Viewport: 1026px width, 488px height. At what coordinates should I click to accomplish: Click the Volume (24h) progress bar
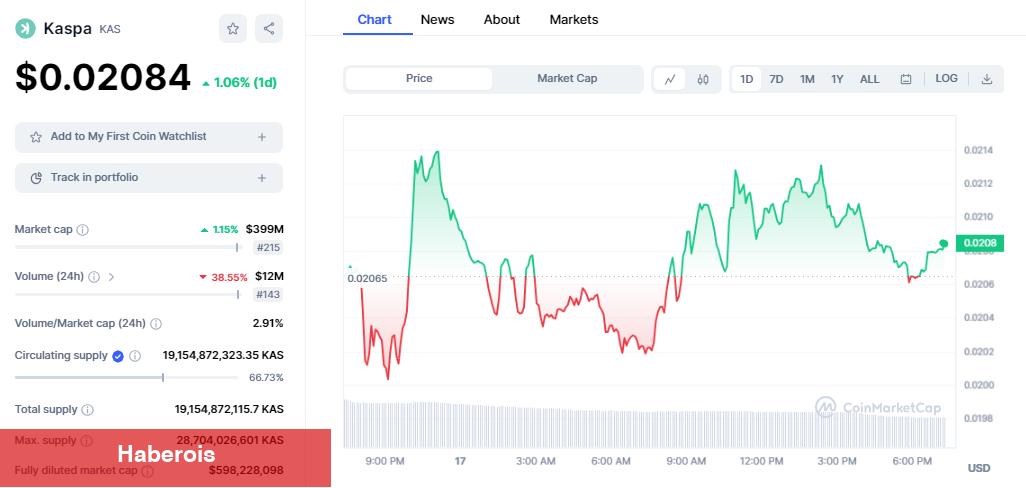[128, 294]
